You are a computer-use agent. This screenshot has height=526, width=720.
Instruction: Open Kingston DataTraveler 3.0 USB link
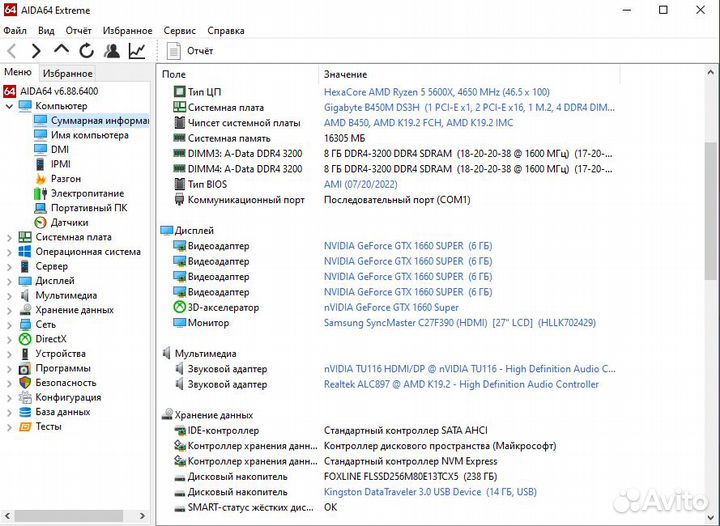(430, 492)
